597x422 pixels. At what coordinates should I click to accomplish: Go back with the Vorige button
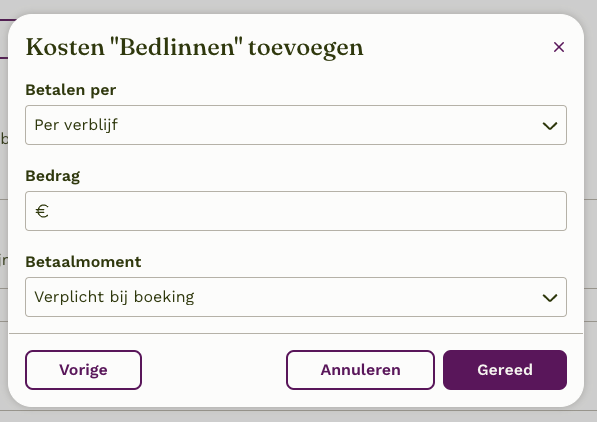coord(83,370)
